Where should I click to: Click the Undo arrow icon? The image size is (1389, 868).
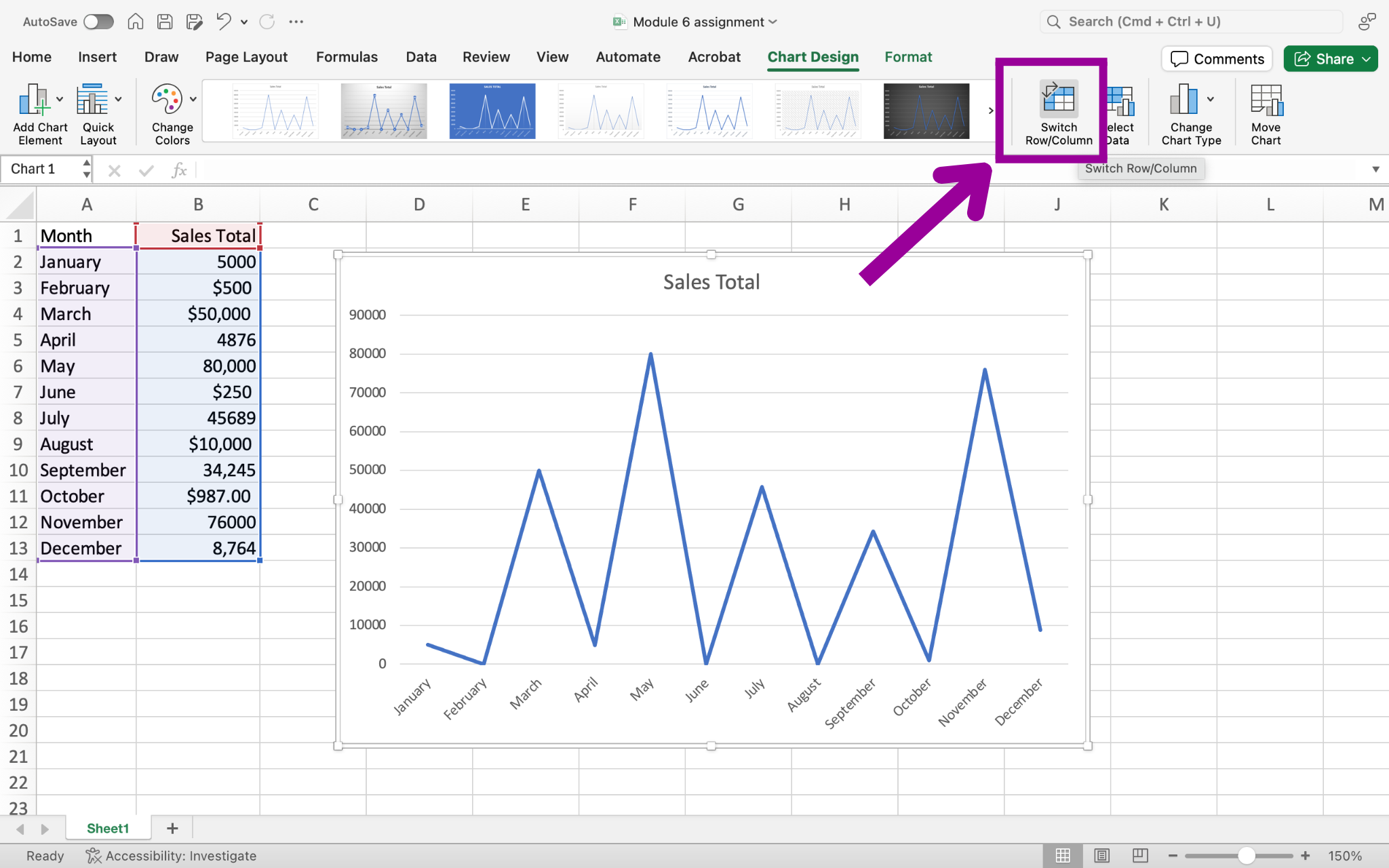click(x=223, y=22)
